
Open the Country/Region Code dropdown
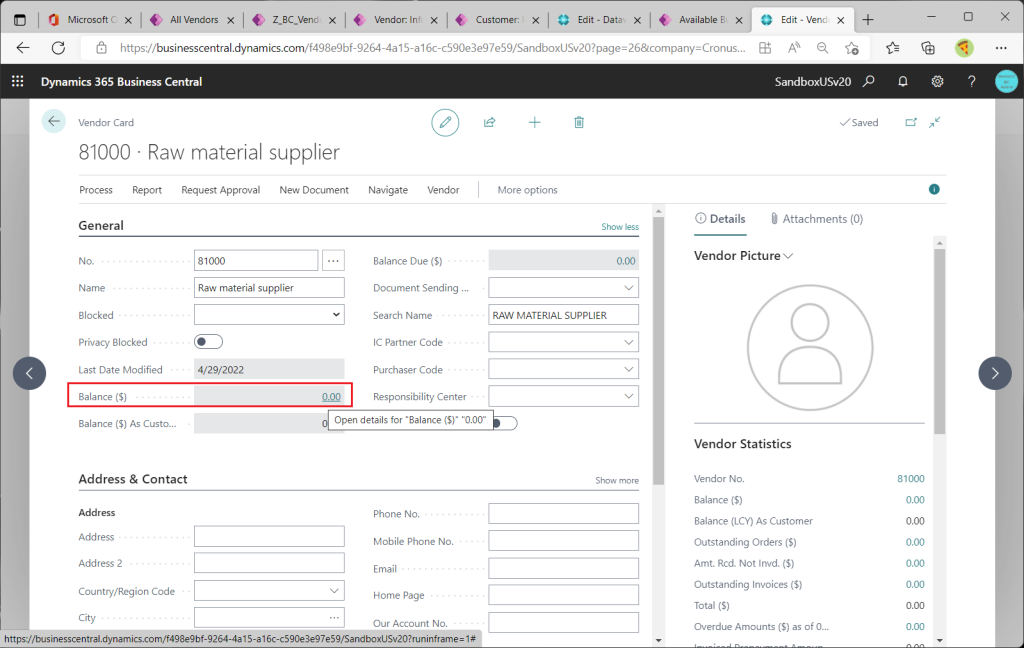click(x=334, y=591)
